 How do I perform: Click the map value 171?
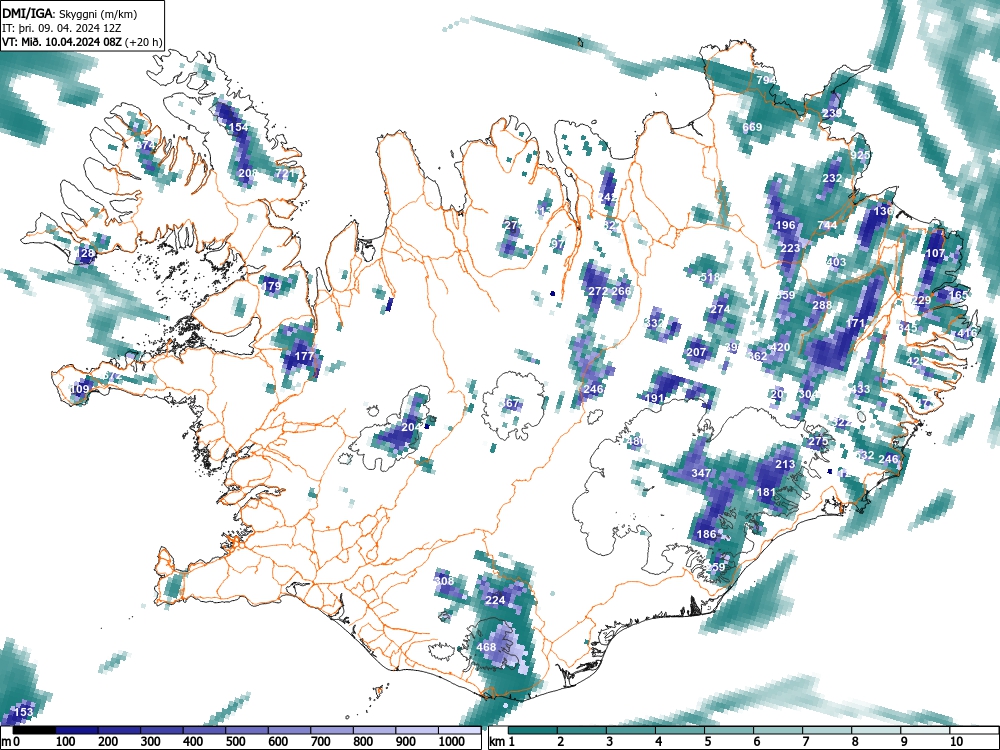pos(855,323)
